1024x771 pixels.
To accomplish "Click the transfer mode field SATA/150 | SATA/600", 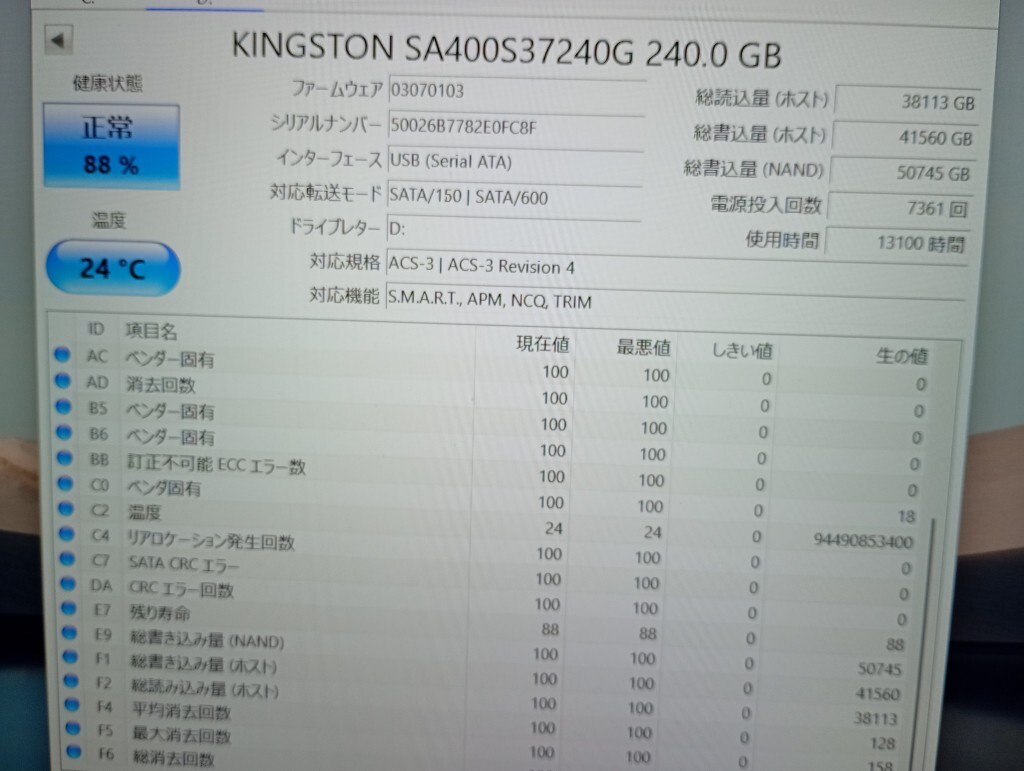I will coord(514,196).
